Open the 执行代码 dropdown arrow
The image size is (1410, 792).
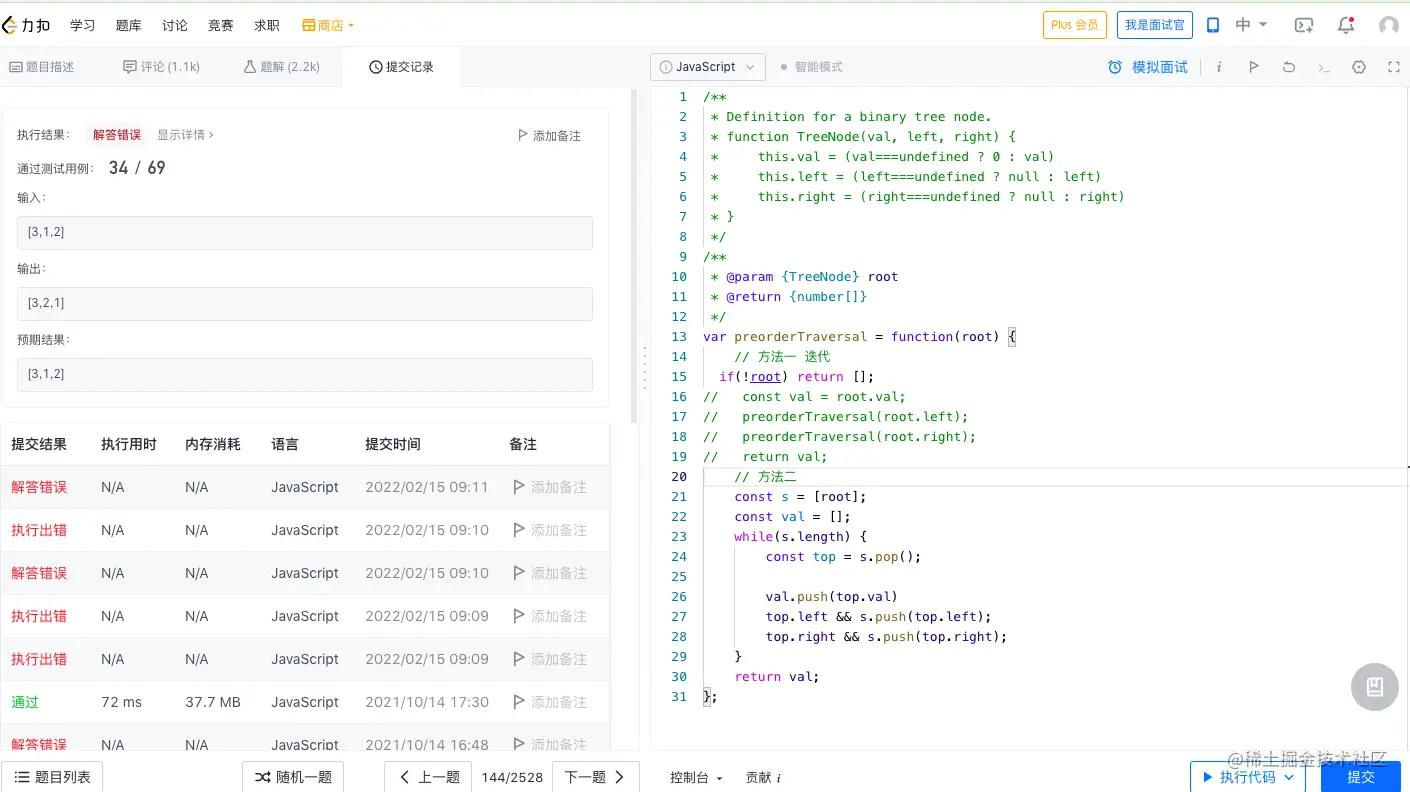[x=1289, y=777]
